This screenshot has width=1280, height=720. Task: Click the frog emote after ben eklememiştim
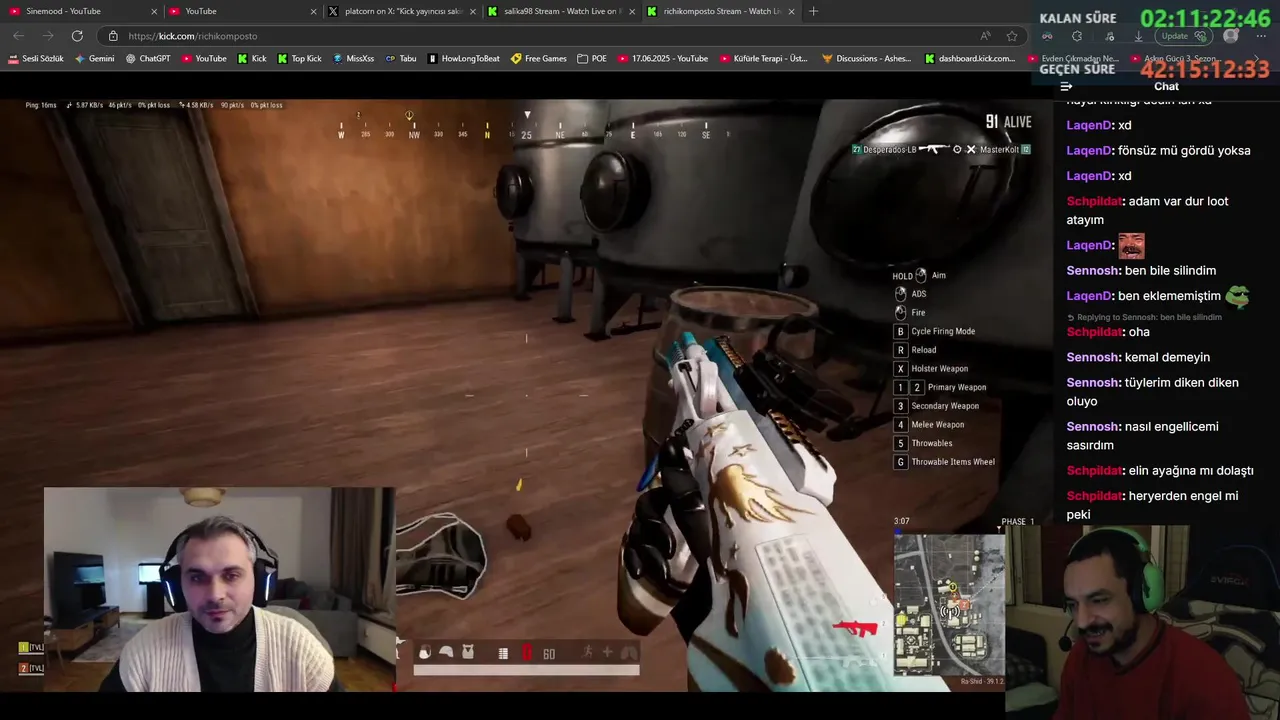[1237, 296]
